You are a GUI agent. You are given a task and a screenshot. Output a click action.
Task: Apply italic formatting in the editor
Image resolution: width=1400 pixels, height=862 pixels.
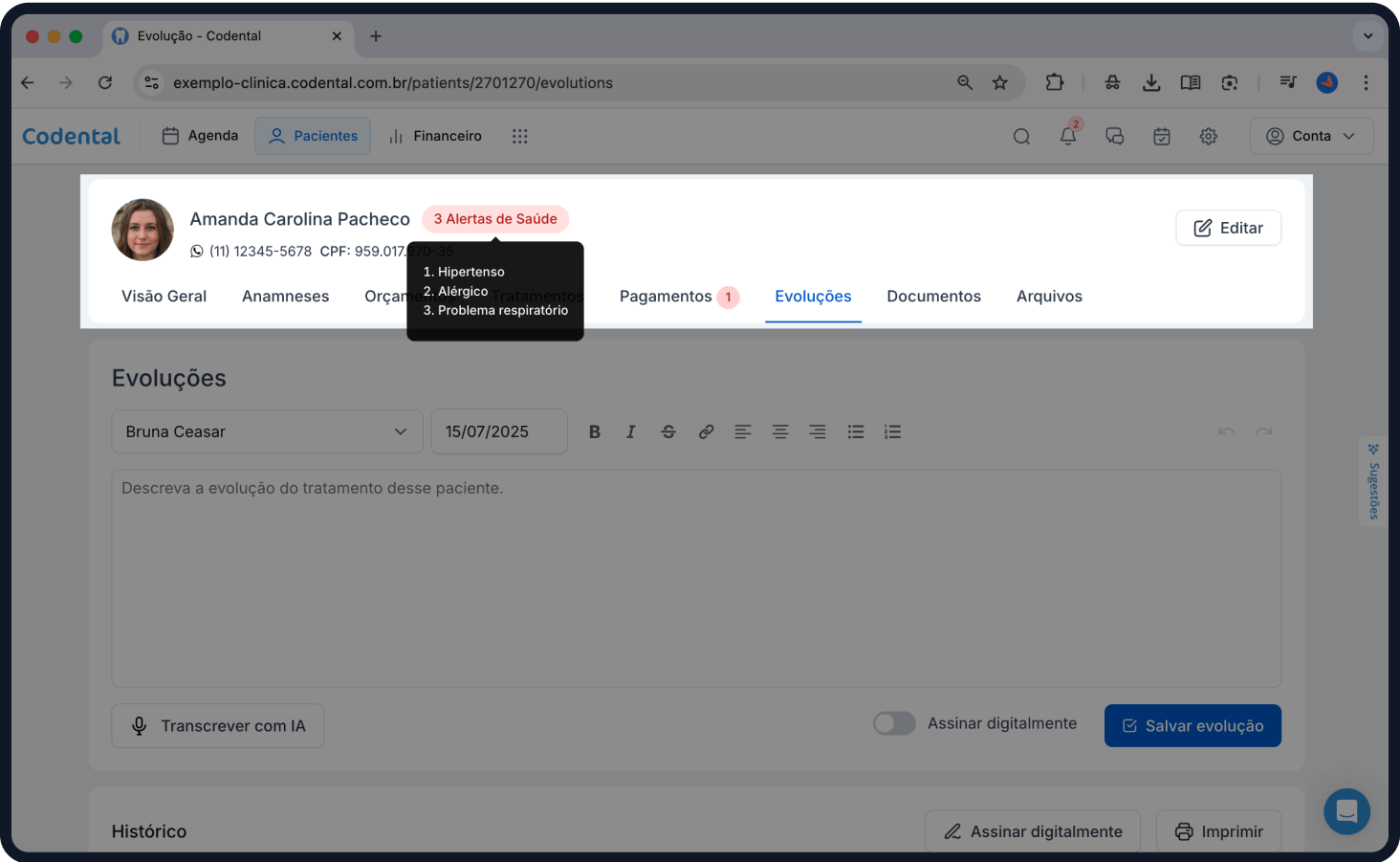(x=630, y=431)
